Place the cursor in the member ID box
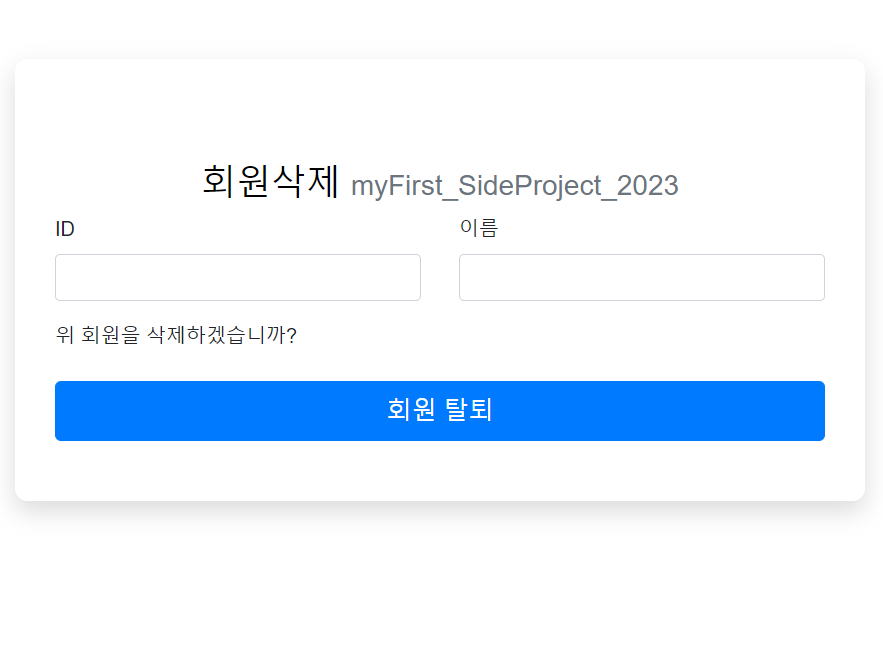The image size is (883, 647). (x=238, y=277)
